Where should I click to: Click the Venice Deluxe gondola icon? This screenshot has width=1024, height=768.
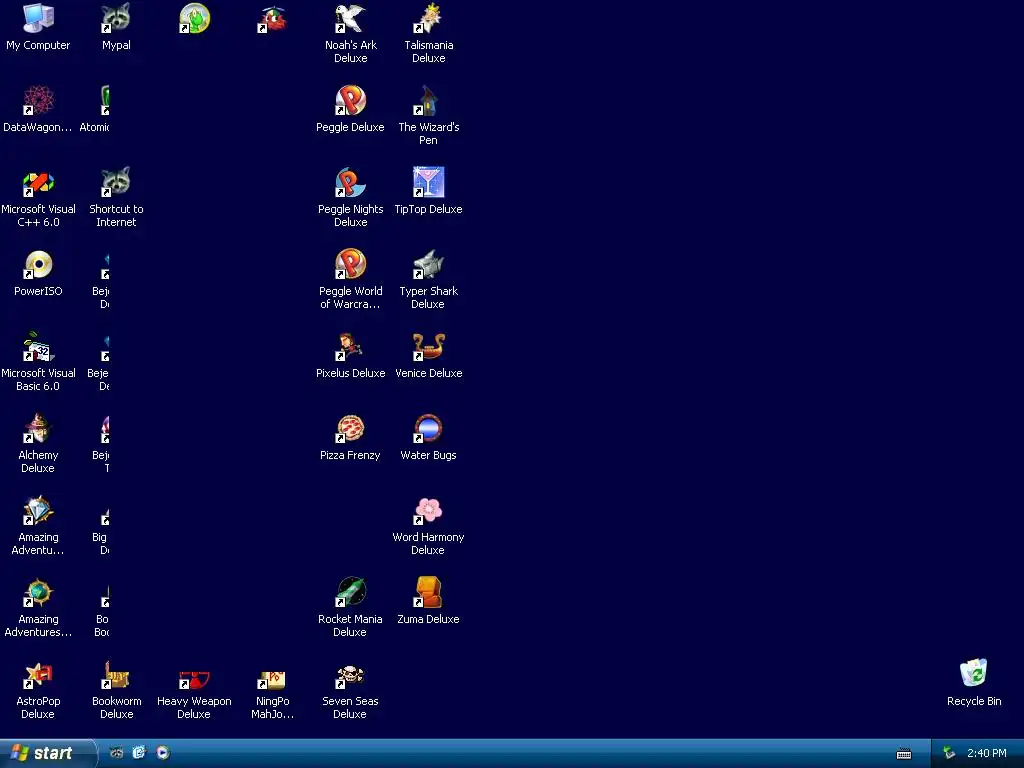tap(428, 347)
